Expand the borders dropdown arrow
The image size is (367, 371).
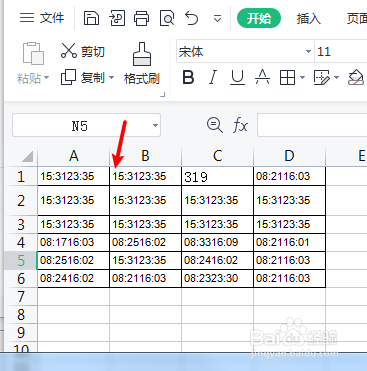pyautogui.click(x=302, y=78)
